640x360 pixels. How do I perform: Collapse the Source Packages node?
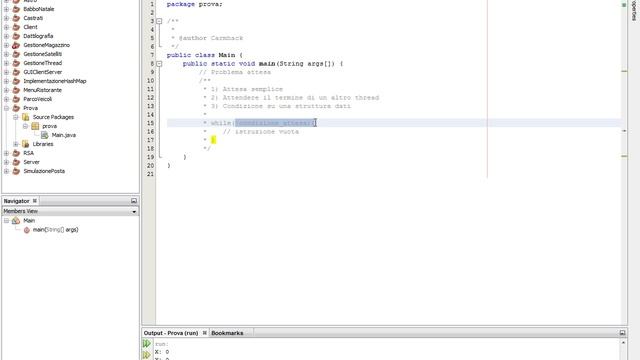16,117
